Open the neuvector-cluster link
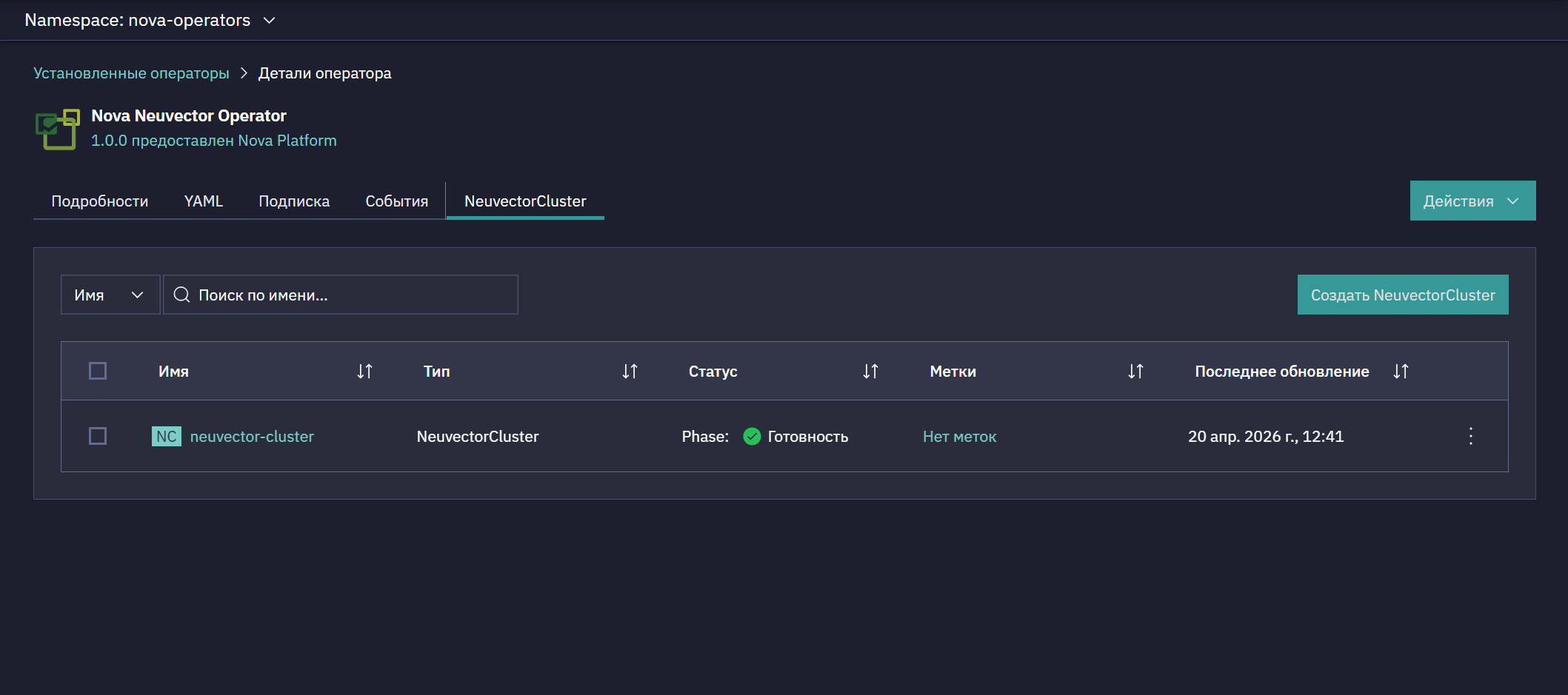Viewport: 1568px width, 695px height. 252,436
